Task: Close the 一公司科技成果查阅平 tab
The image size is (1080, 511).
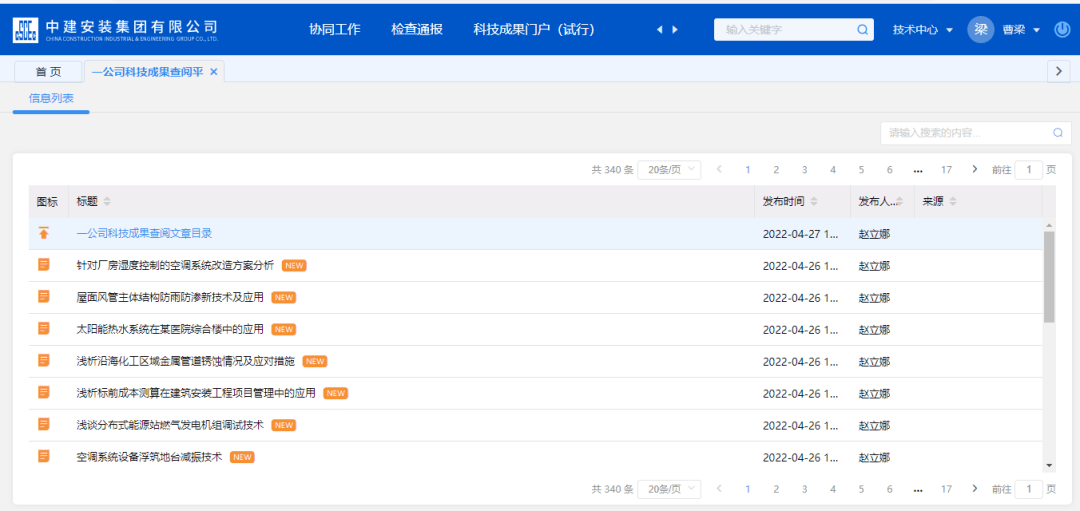Action: (213, 71)
